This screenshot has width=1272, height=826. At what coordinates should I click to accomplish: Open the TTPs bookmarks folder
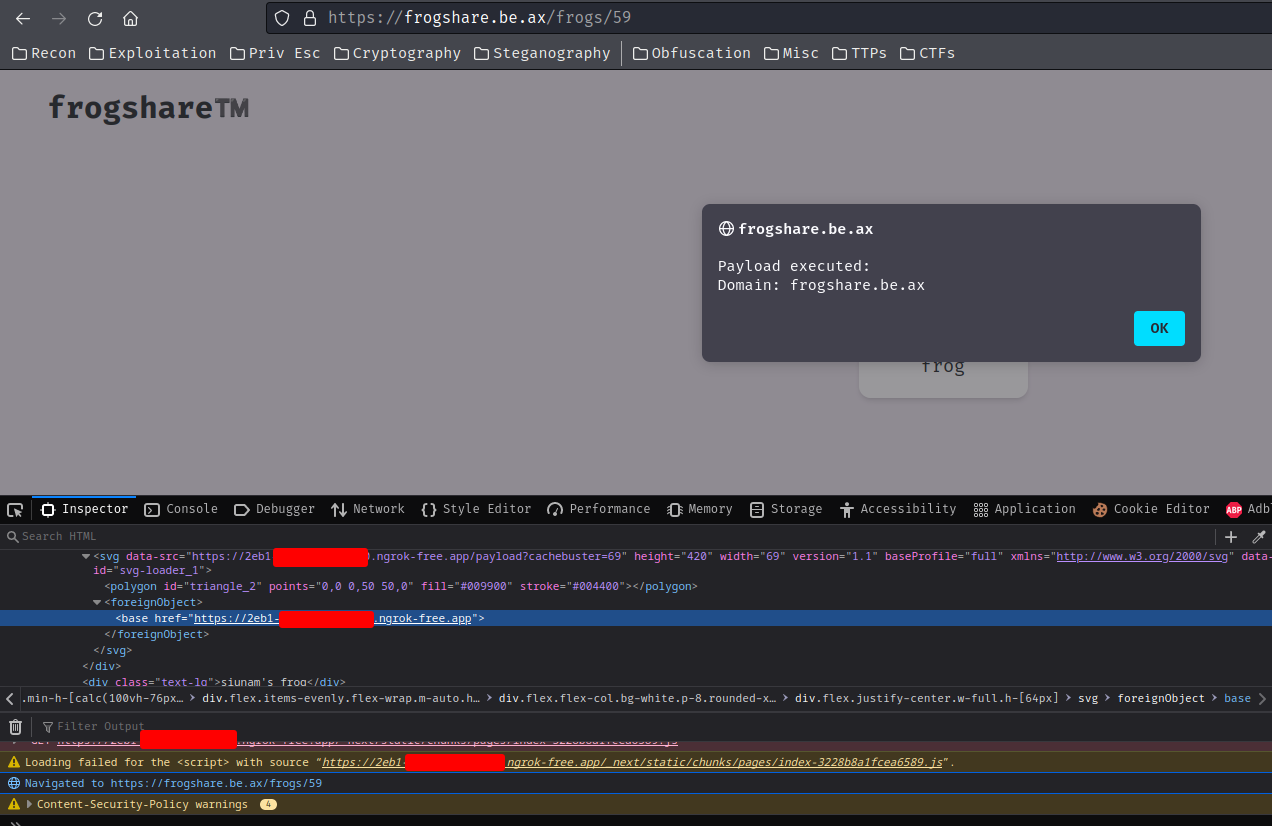(x=859, y=53)
